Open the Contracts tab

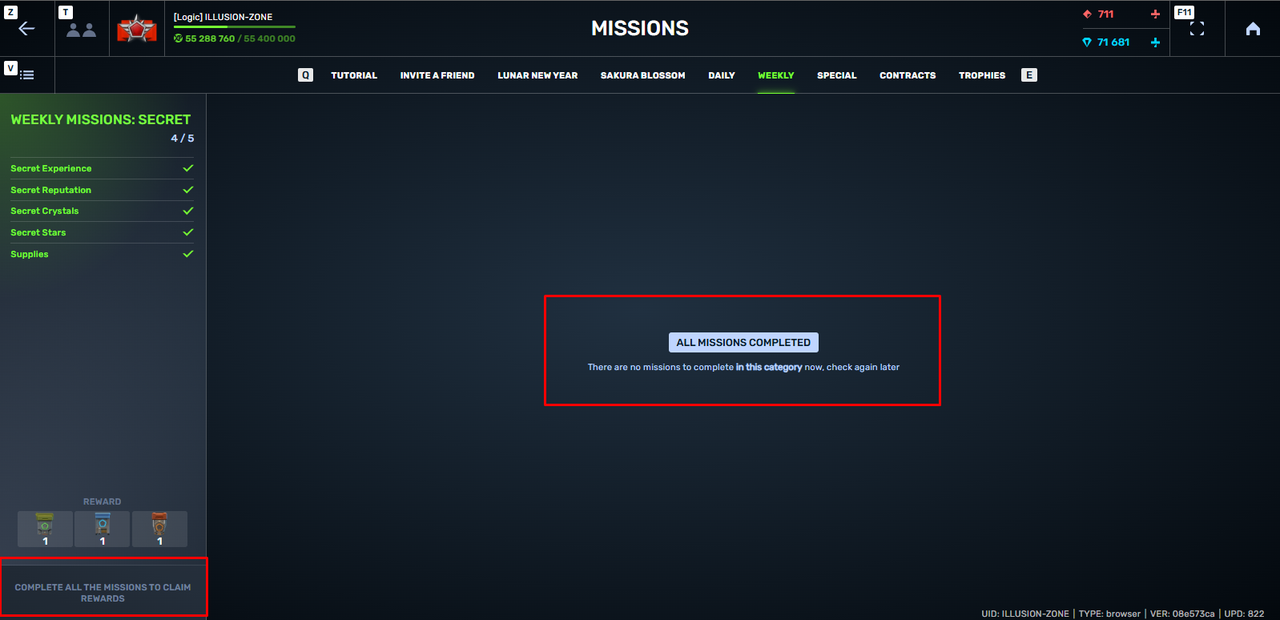click(x=908, y=76)
